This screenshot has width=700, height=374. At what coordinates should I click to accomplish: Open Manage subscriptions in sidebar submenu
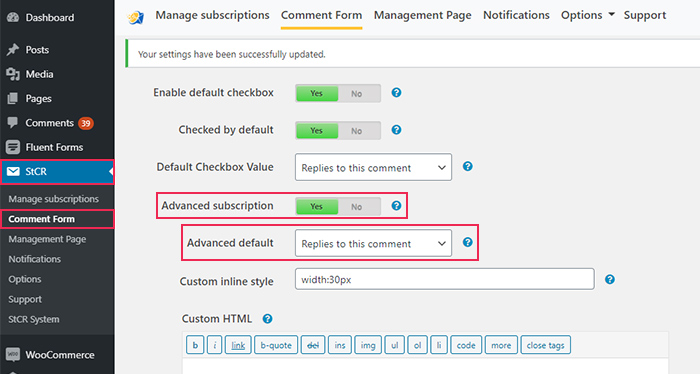tap(54, 199)
